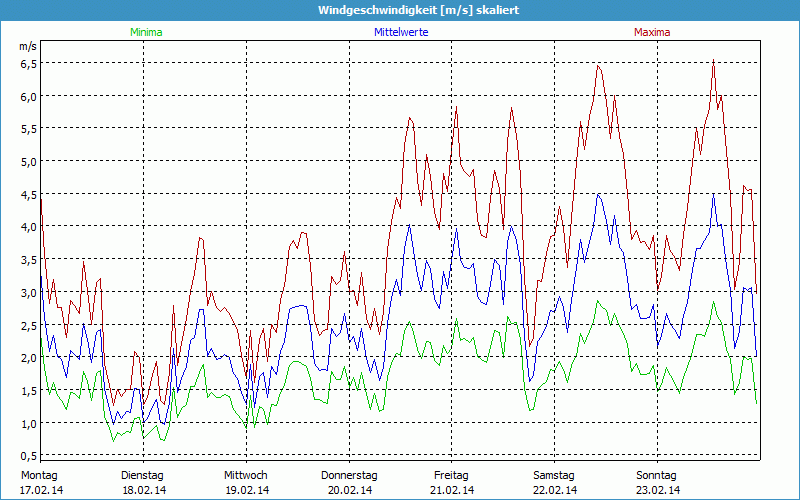Click the Dienstag day label
This screenshot has height=500, width=800.
[x=142, y=476]
